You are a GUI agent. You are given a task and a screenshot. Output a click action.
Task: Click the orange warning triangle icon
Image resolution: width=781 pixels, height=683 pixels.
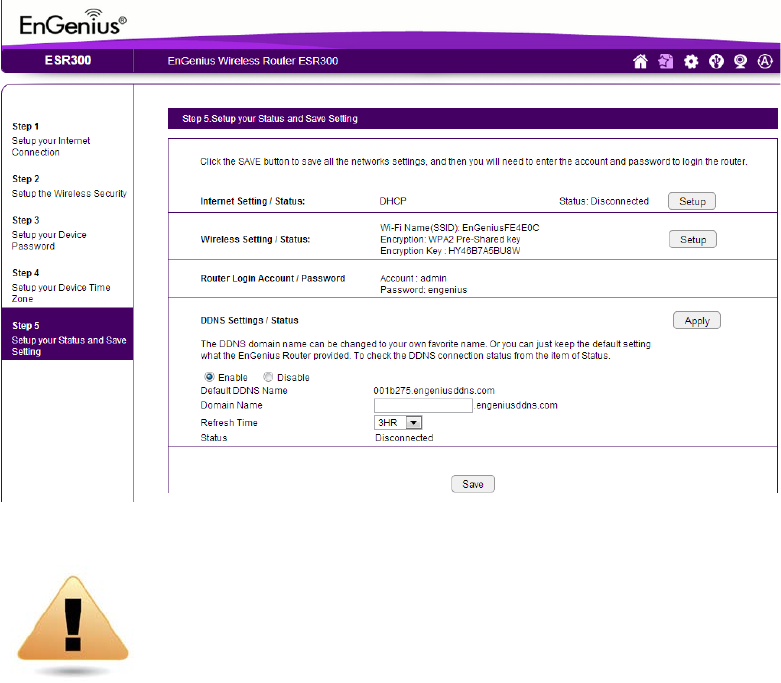point(73,619)
